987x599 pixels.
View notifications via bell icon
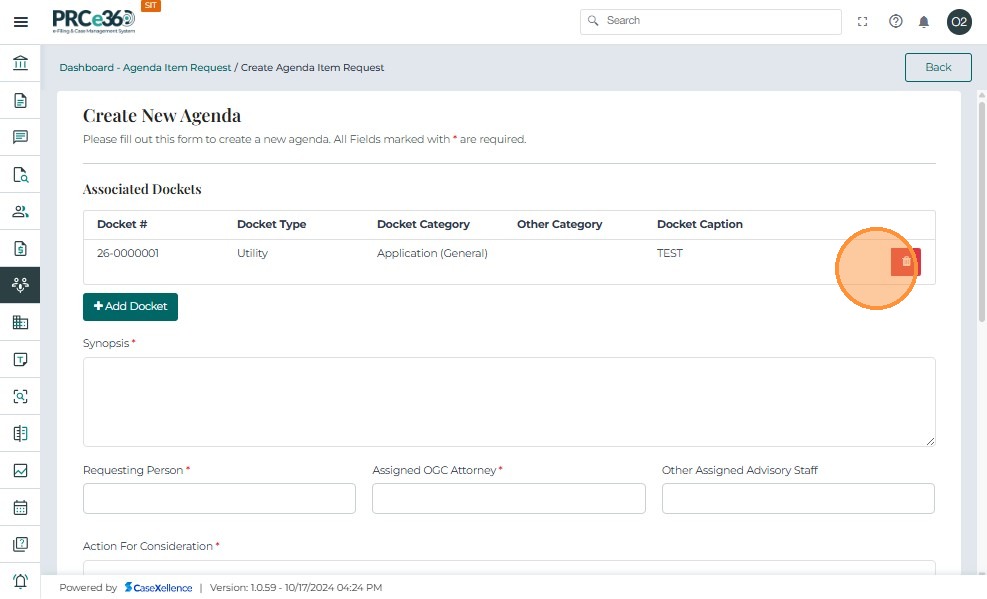pos(924,21)
